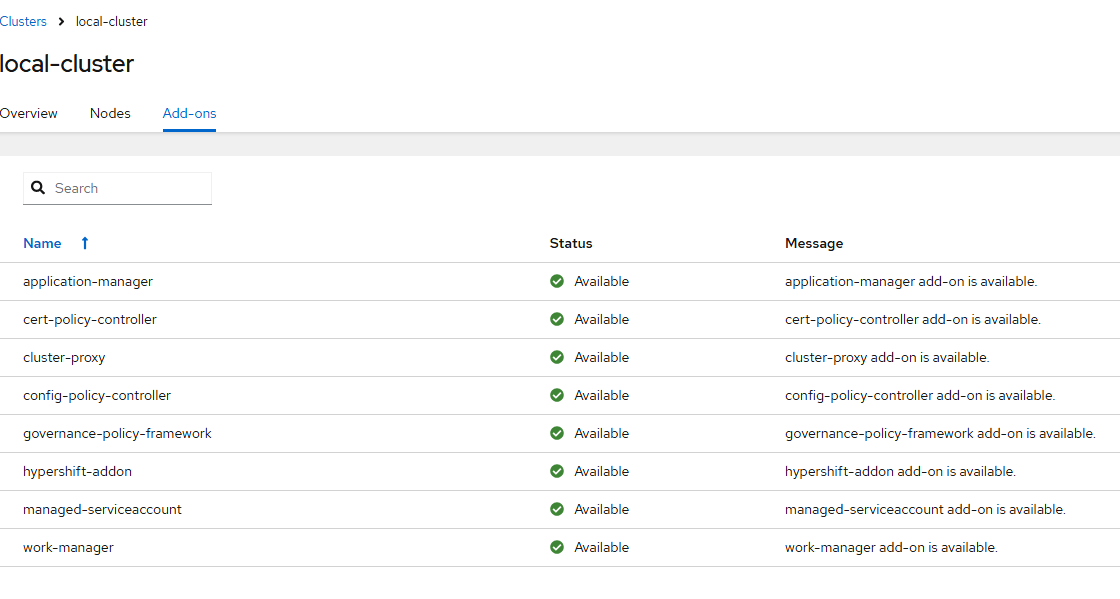Switch to the Nodes tab
This screenshot has height=599, width=1120.
pyautogui.click(x=110, y=113)
